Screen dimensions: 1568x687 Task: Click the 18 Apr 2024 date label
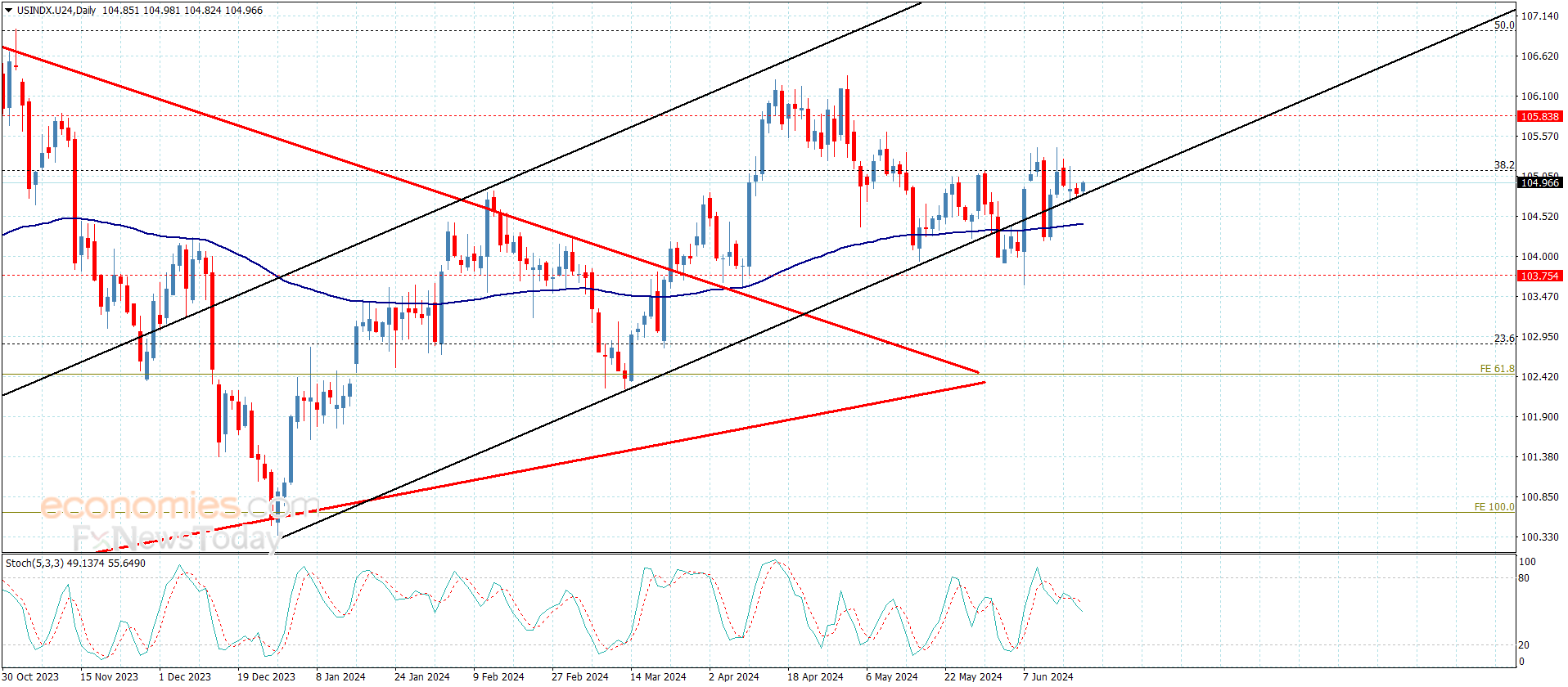(815, 676)
